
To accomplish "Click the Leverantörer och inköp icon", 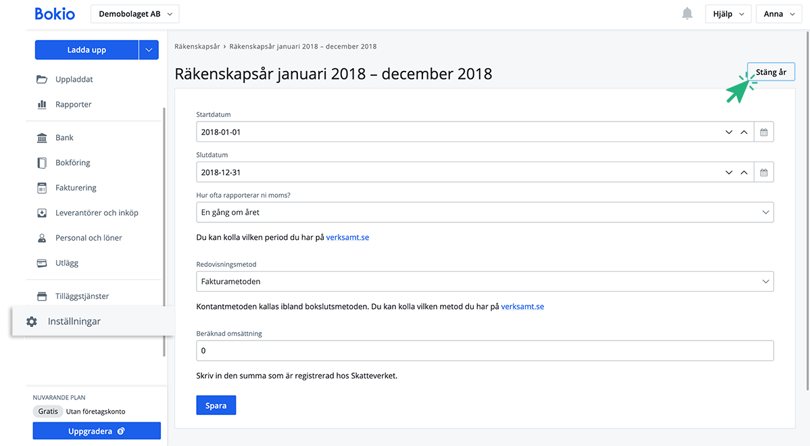I will pyautogui.click(x=42, y=213).
